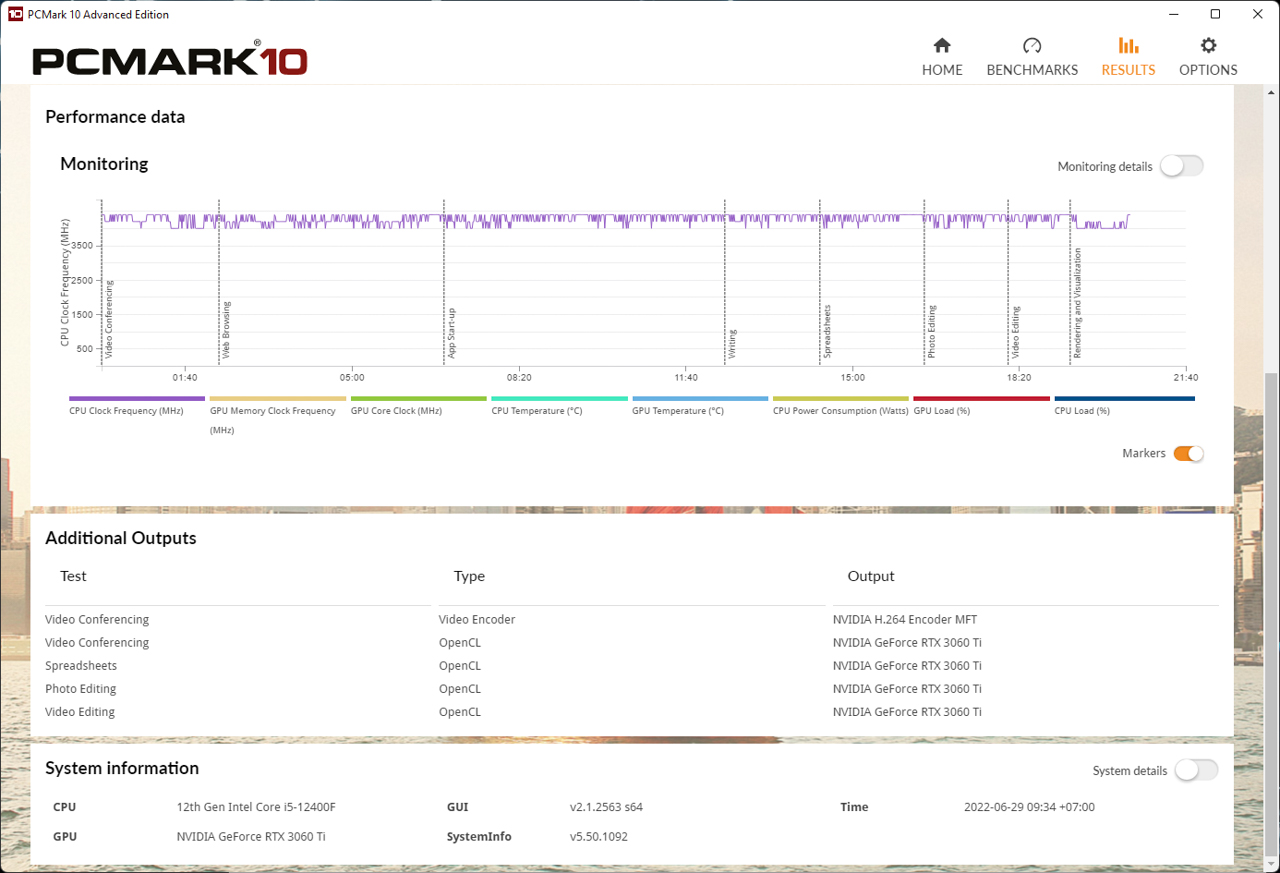Click the GPU value NVIDIA GeForce RTX 3060 Ti in System information
The height and width of the screenshot is (873, 1280).
click(x=251, y=836)
